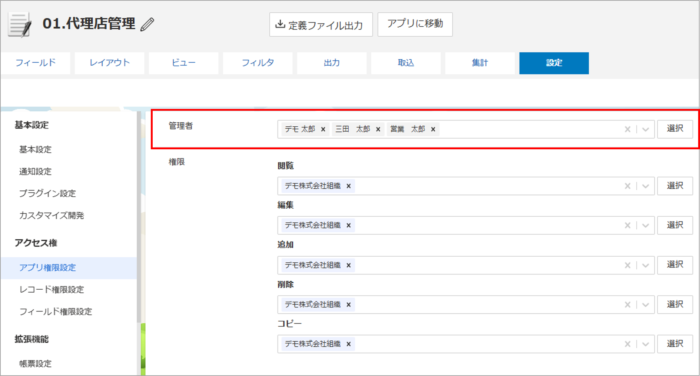Click 選択 button for 追加

point(675,265)
